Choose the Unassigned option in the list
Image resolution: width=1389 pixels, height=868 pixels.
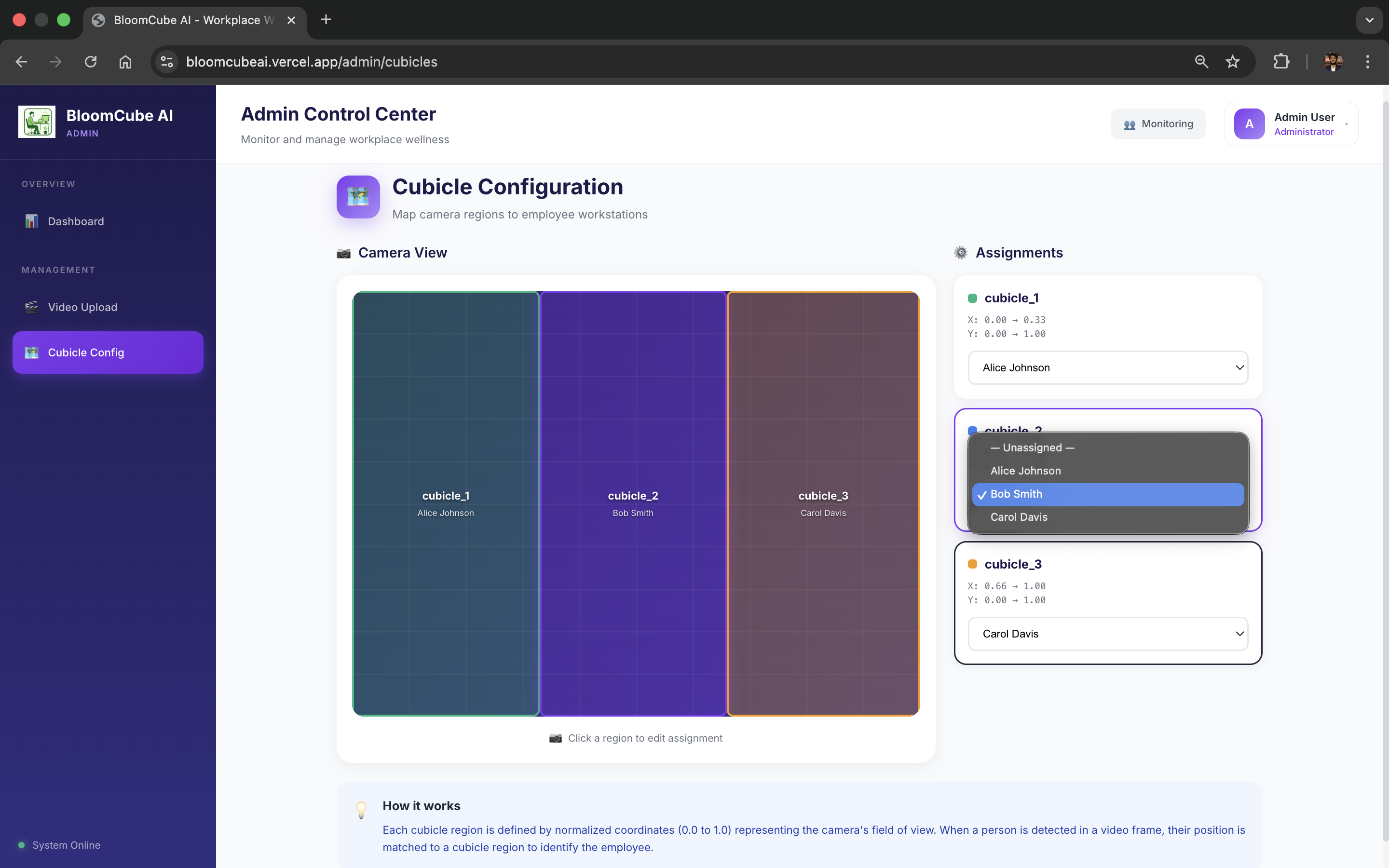click(1032, 448)
